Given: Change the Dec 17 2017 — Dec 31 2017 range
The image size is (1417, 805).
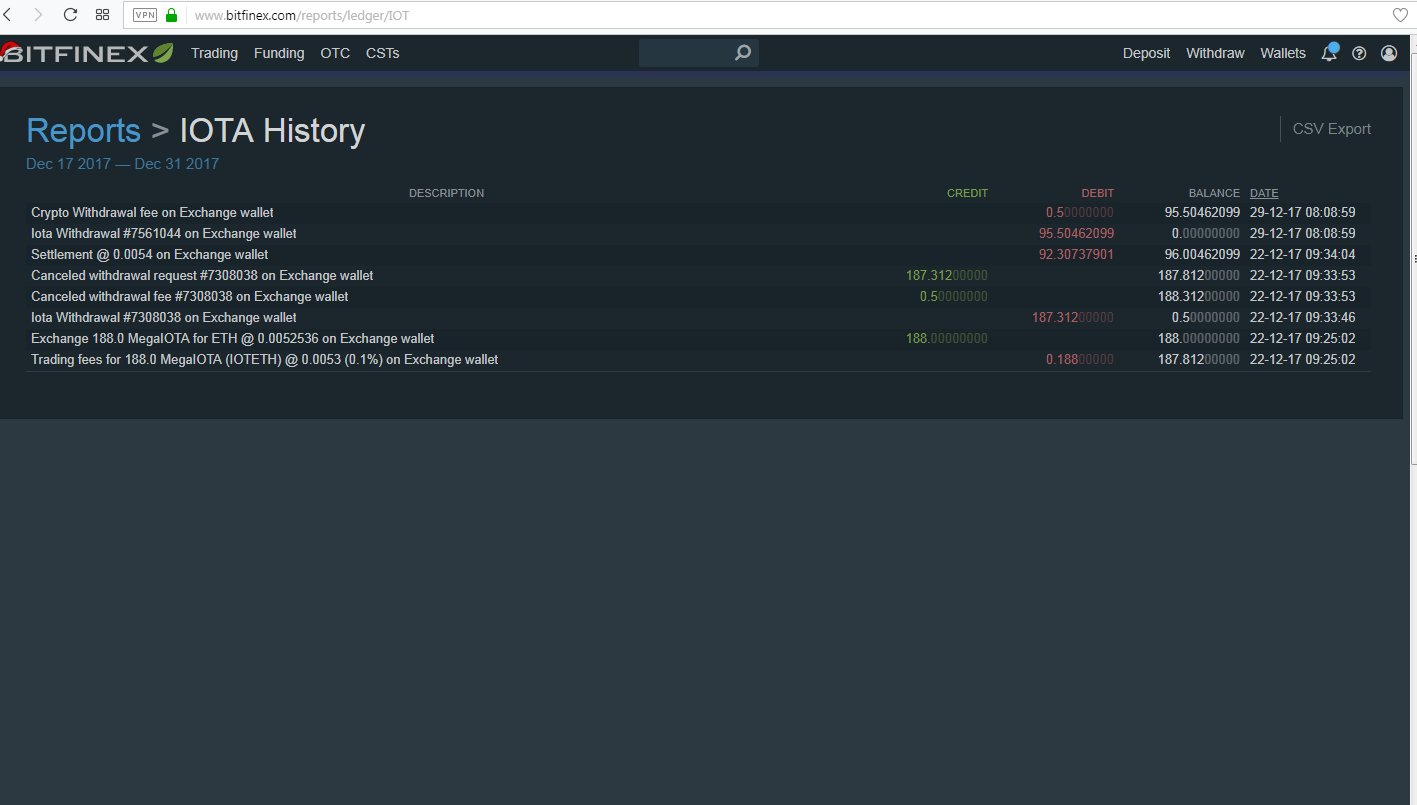Looking at the screenshot, I should click(122, 164).
